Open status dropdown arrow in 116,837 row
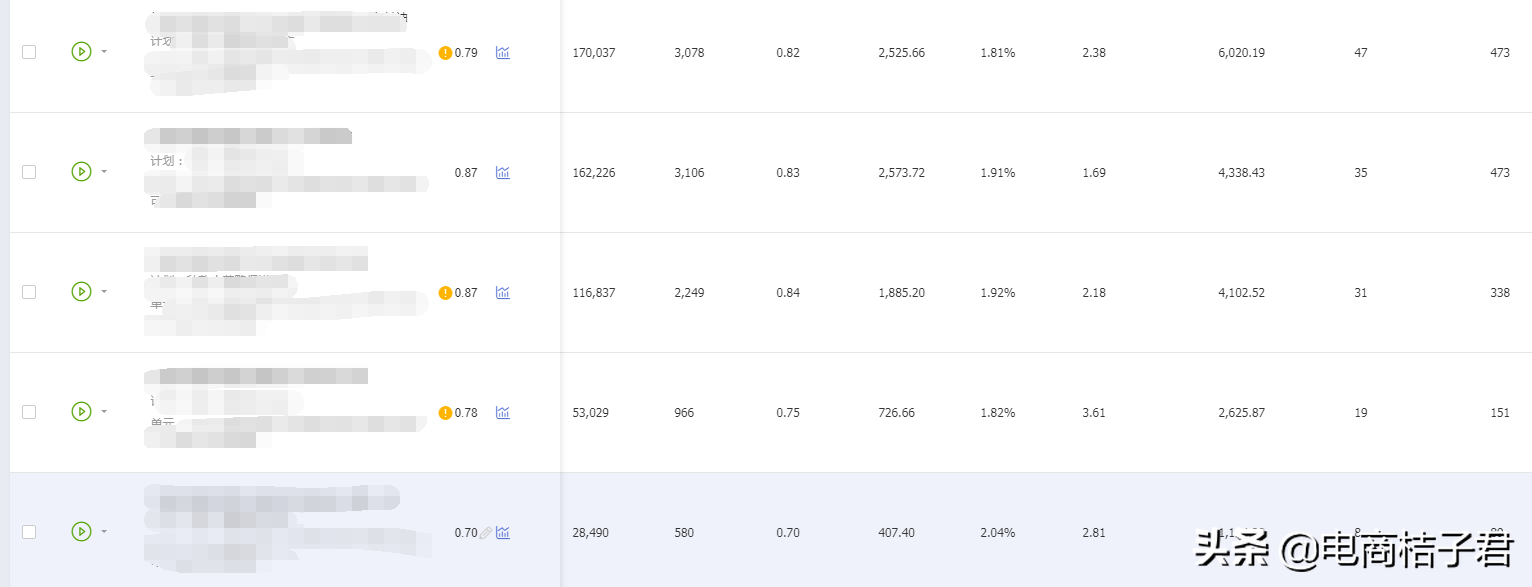This screenshot has width=1532, height=587. pos(104,292)
